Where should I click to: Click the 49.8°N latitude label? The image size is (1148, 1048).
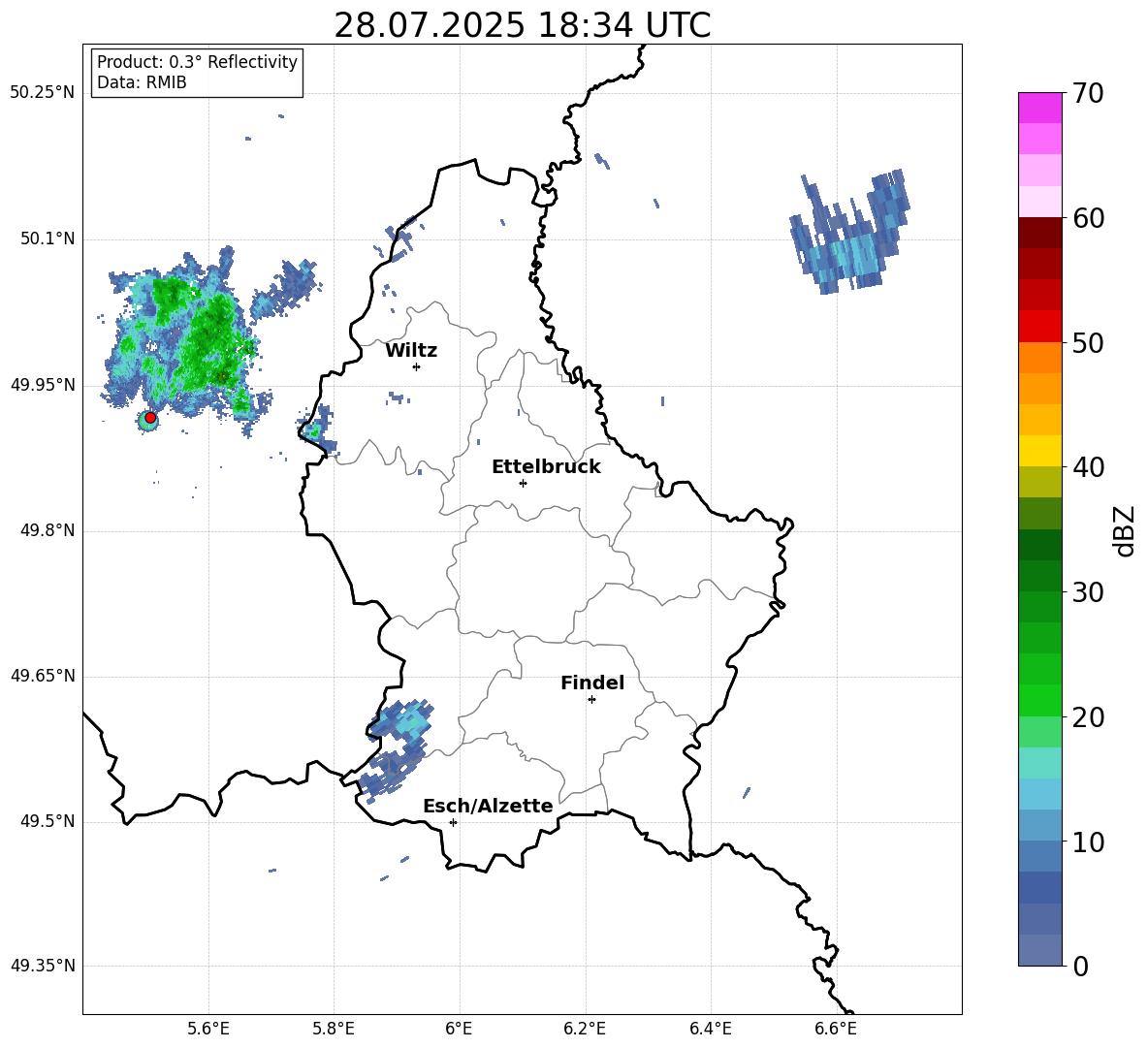[x=48, y=530]
